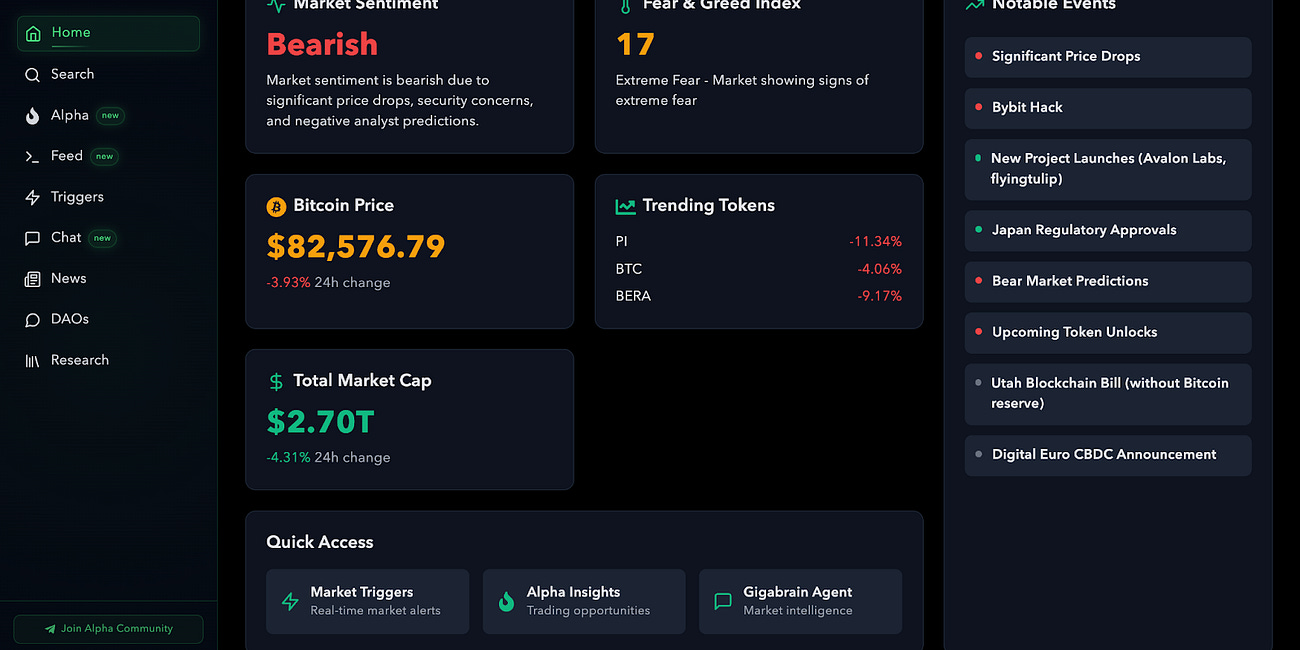This screenshot has width=1300, height=650.
Task: Click the thermometer icon beside Fear & Greed Index
Action: [624, 5]
